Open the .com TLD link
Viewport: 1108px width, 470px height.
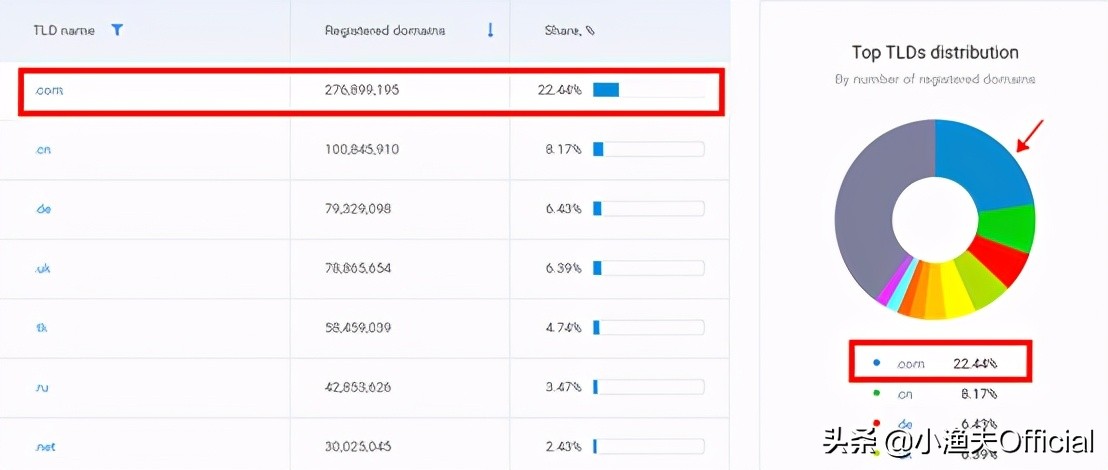click(48, 90)
